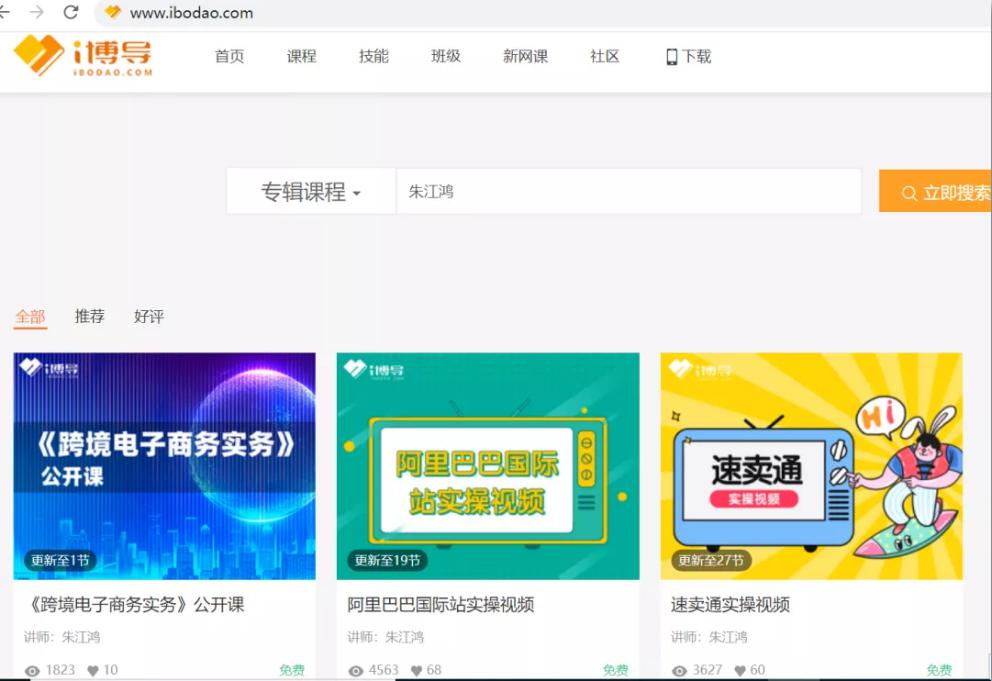Viewport: 992px width, 681px height.
Task: Click the iBodao logo in header
Action: pos(82,56)
